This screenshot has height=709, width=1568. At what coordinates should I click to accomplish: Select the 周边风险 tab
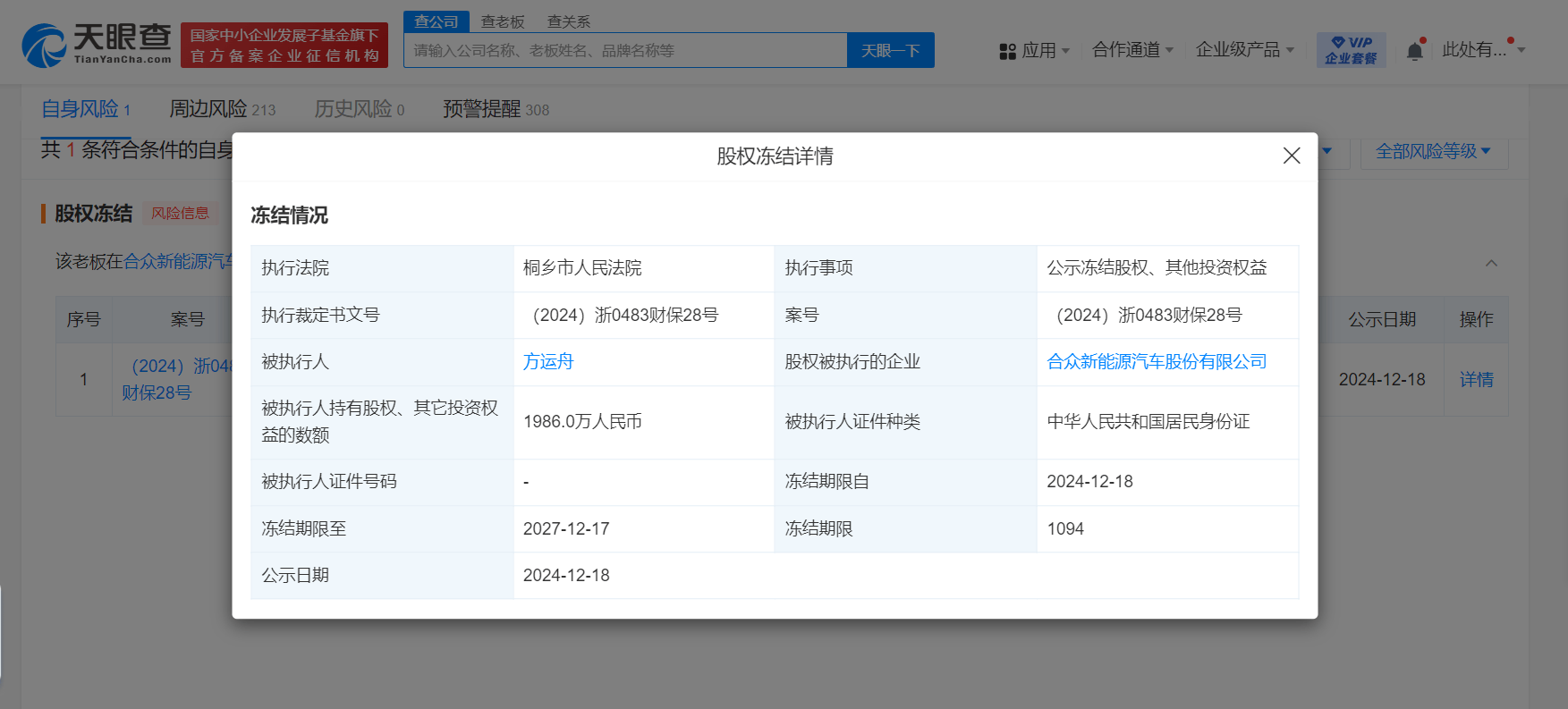click(223, 109)
